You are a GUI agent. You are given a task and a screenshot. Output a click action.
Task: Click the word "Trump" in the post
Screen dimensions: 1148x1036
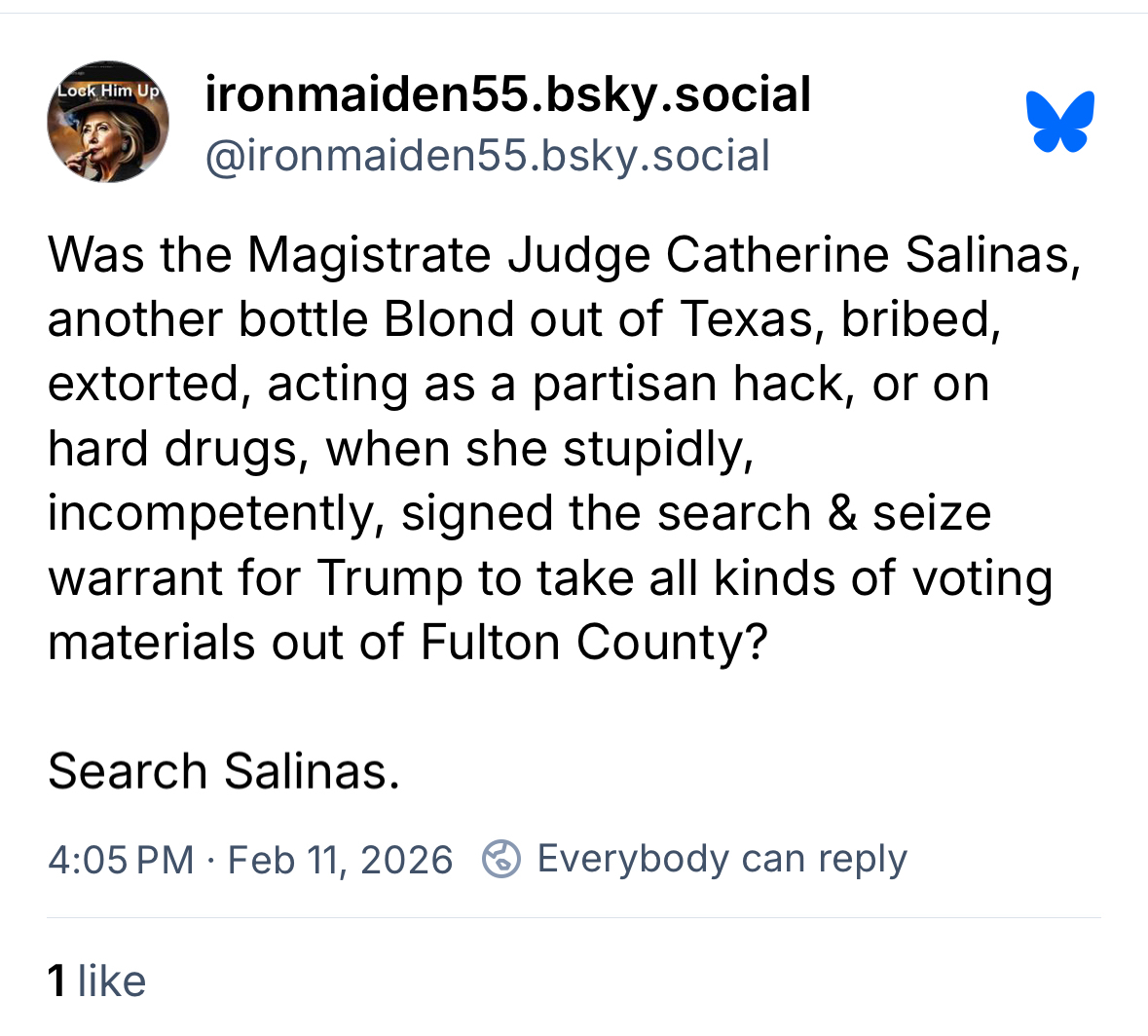point(389,577)
